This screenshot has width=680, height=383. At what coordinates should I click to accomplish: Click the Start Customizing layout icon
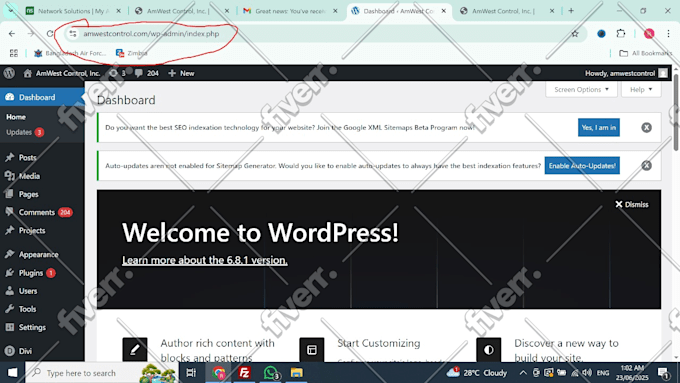pyautogui.click(x=311, y=350)
